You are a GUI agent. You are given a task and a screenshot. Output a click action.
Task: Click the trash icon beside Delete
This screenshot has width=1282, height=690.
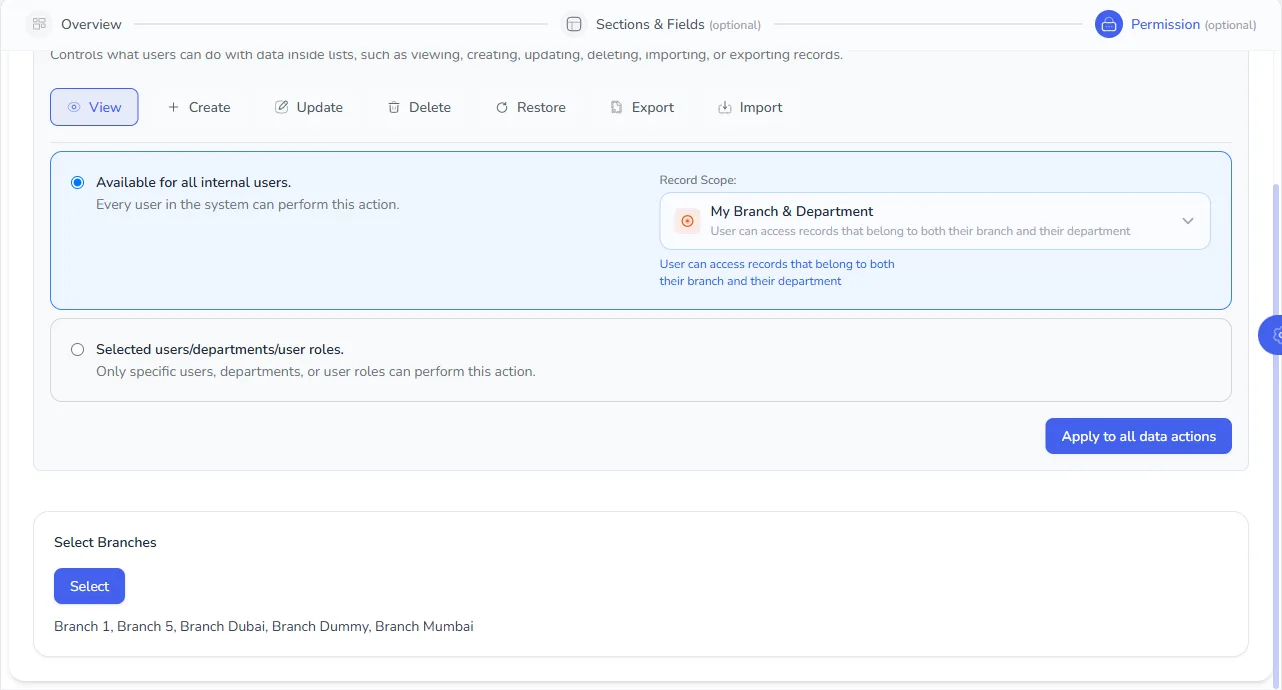pos(394,107)
